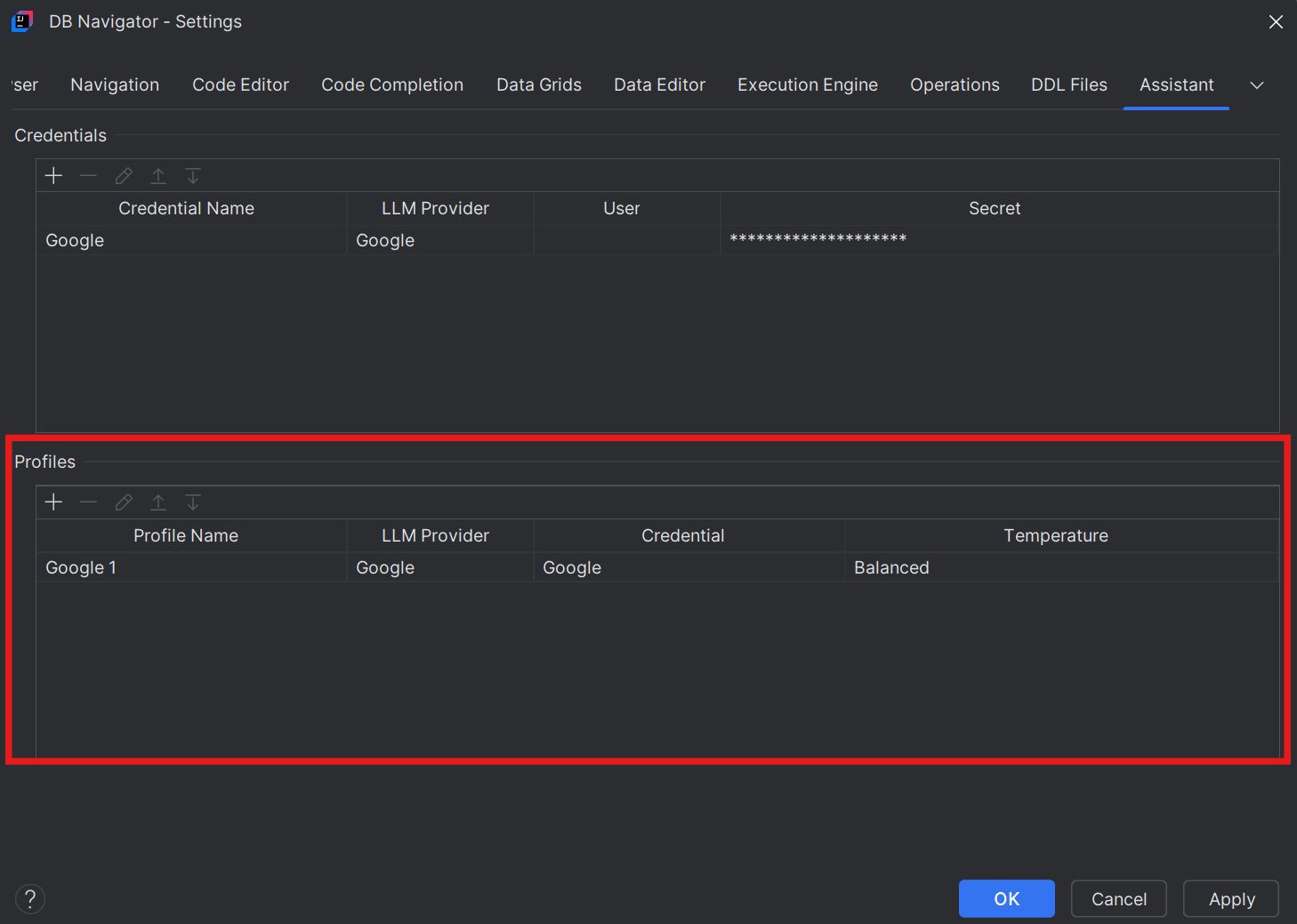
Task: Click the Profile Name column header
Action: (x=191, y=535)
